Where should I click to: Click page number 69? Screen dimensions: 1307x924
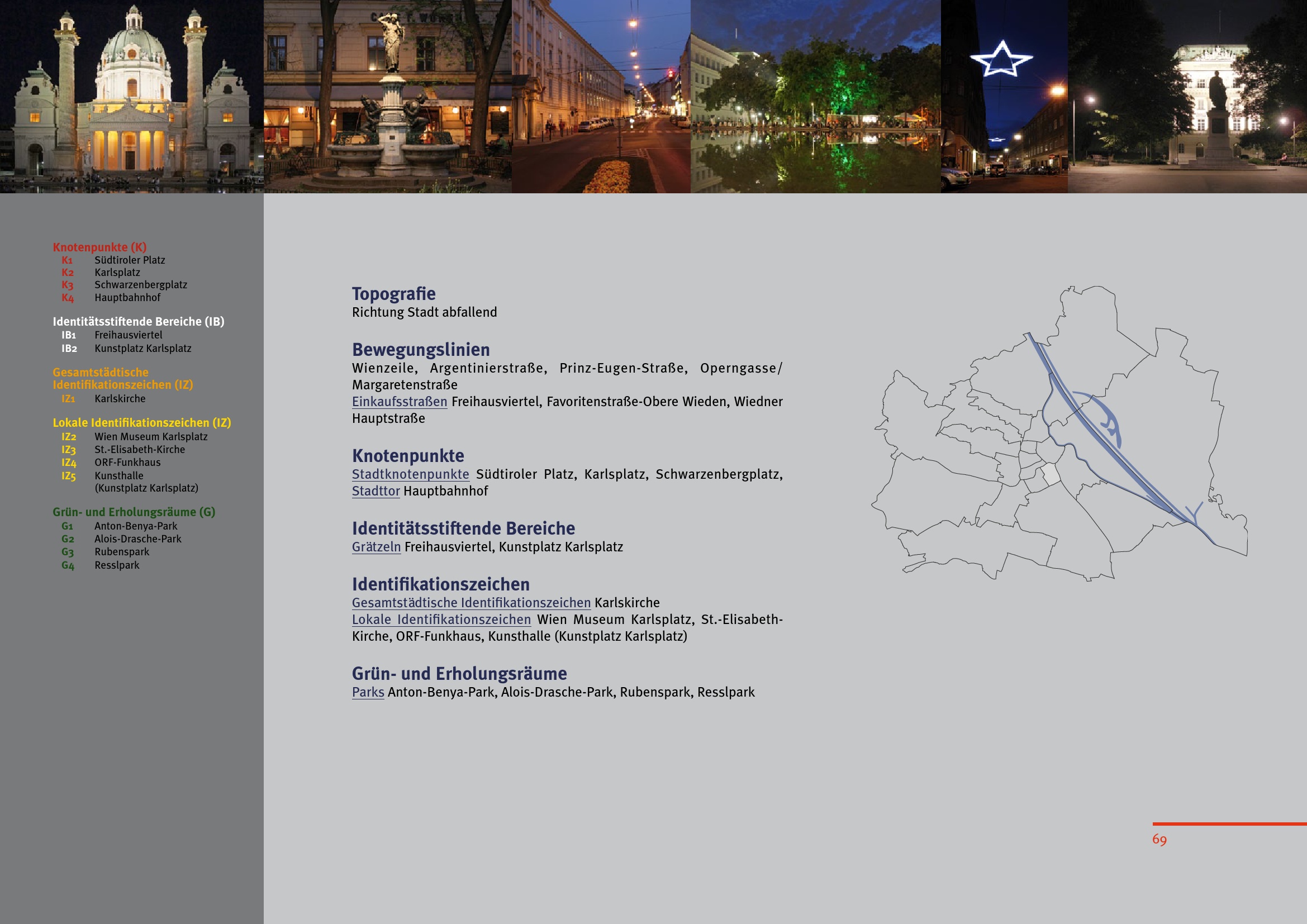click(x=1159, y=839)
